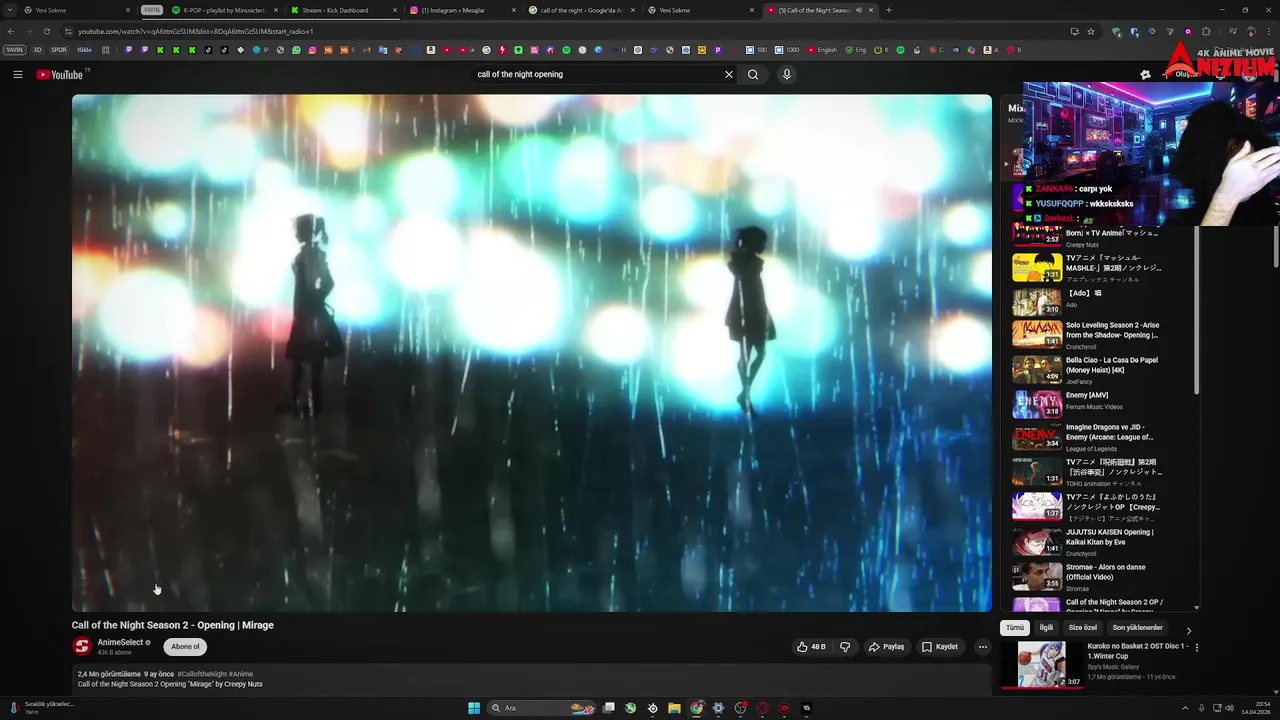Open the SPOR bookmark folder

point(59,49)
